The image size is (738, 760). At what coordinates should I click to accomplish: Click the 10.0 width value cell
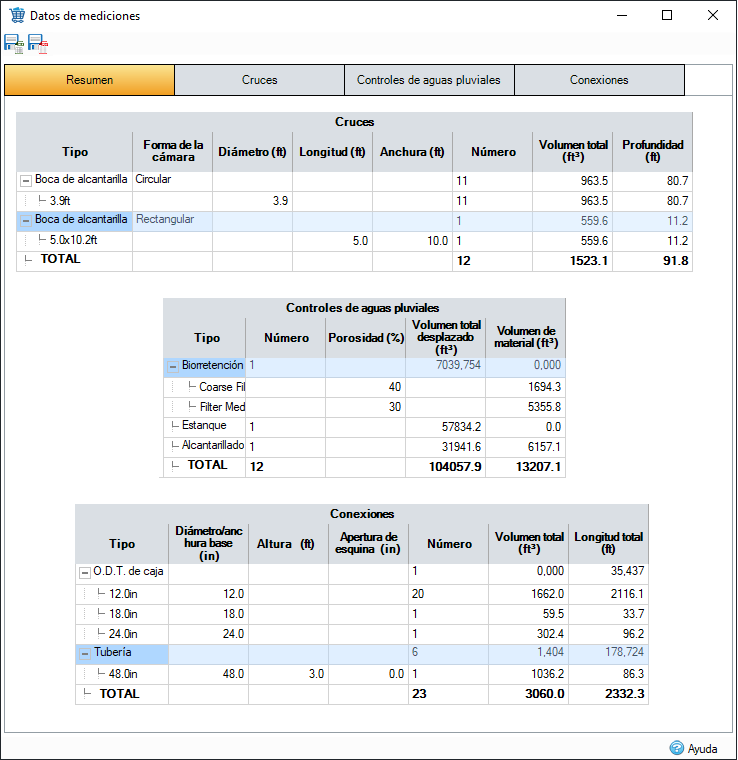click(412, 241)
